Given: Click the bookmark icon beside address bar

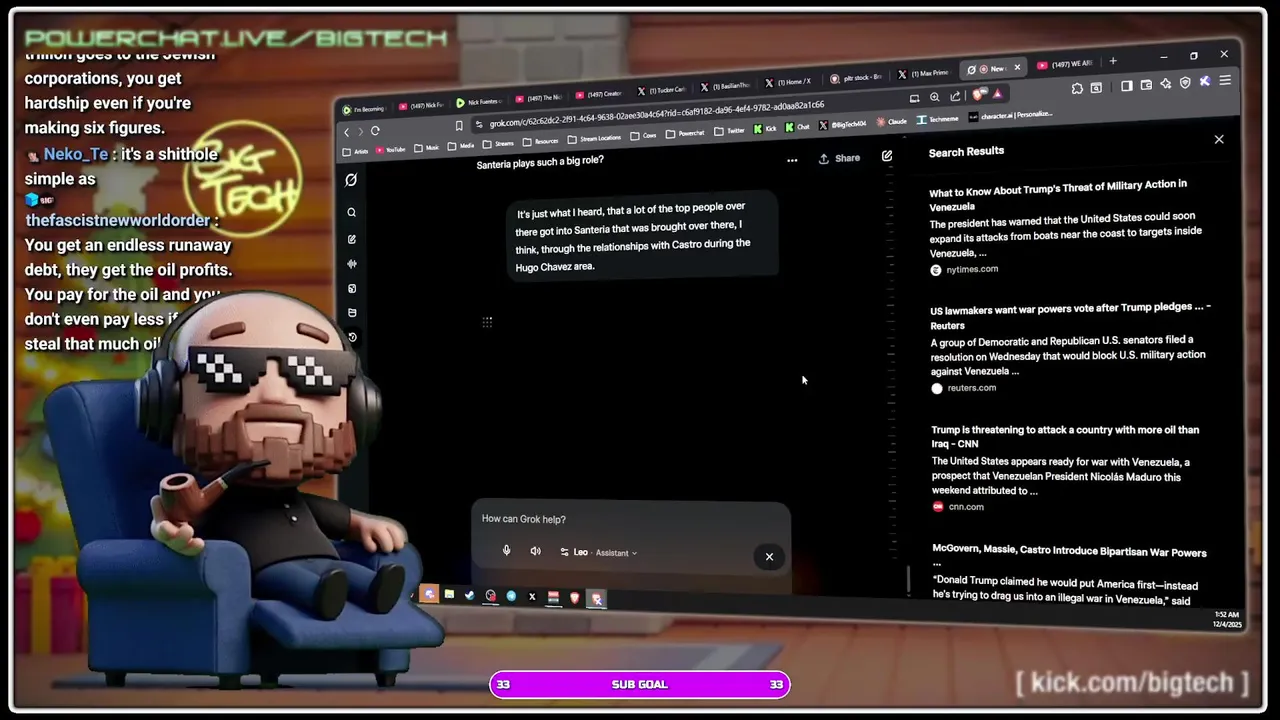Looking at the screenshot, I should pos(459,126).
